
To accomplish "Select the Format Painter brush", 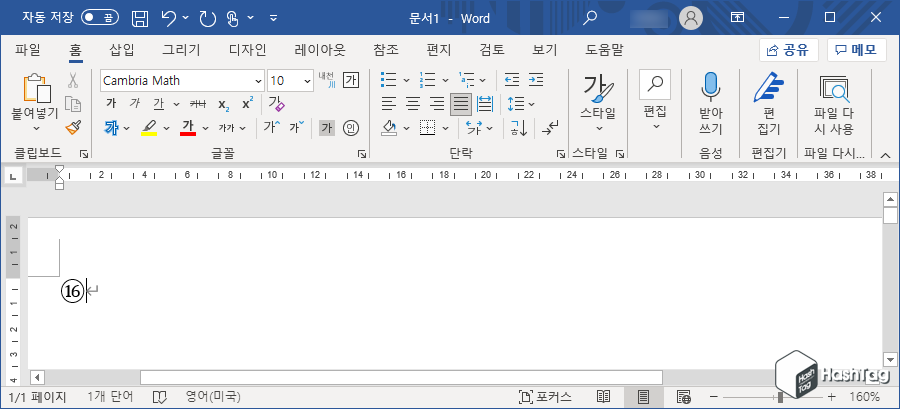I will (73, 127).
